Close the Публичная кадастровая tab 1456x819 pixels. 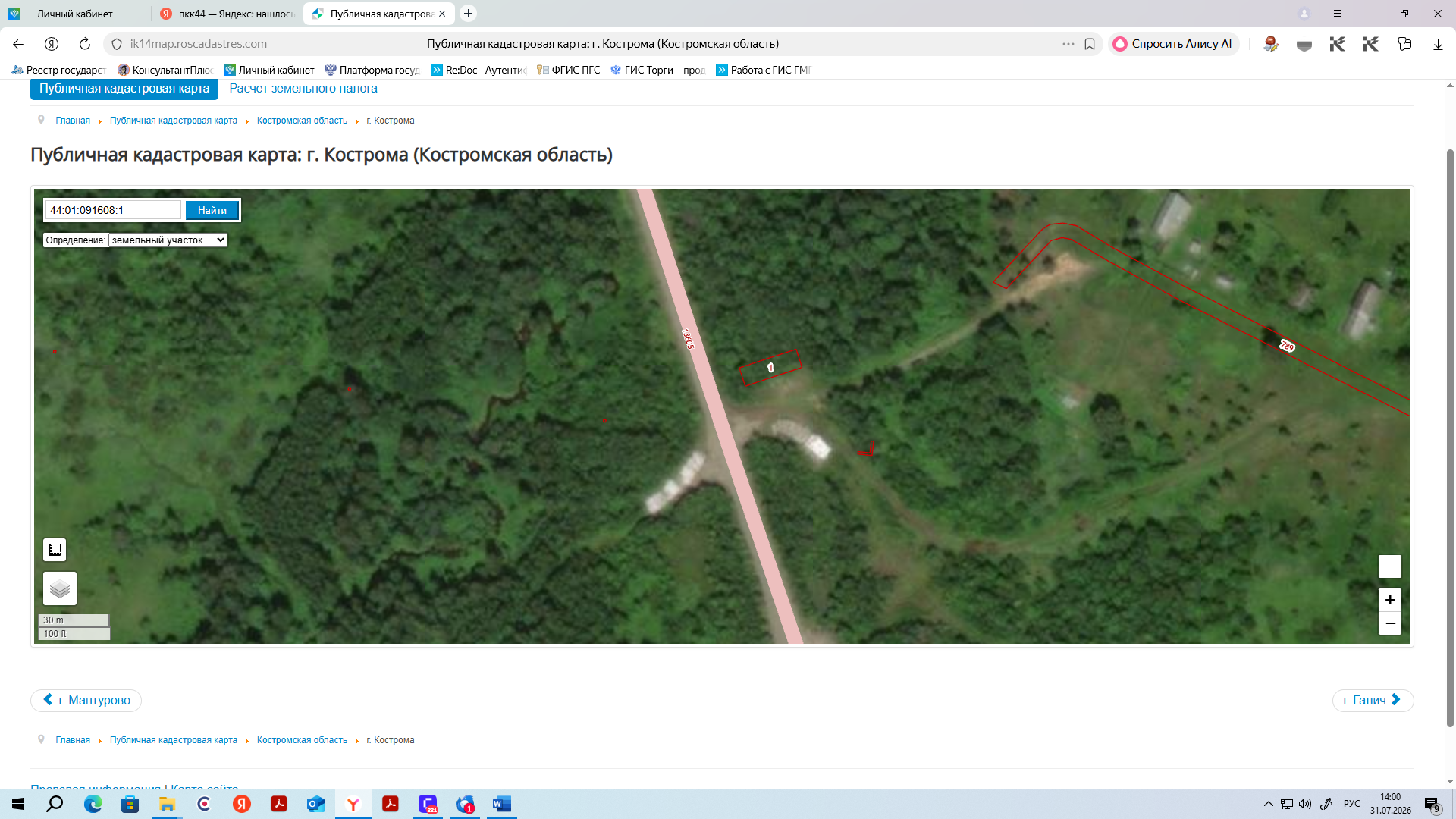click(x=442, y=14)
